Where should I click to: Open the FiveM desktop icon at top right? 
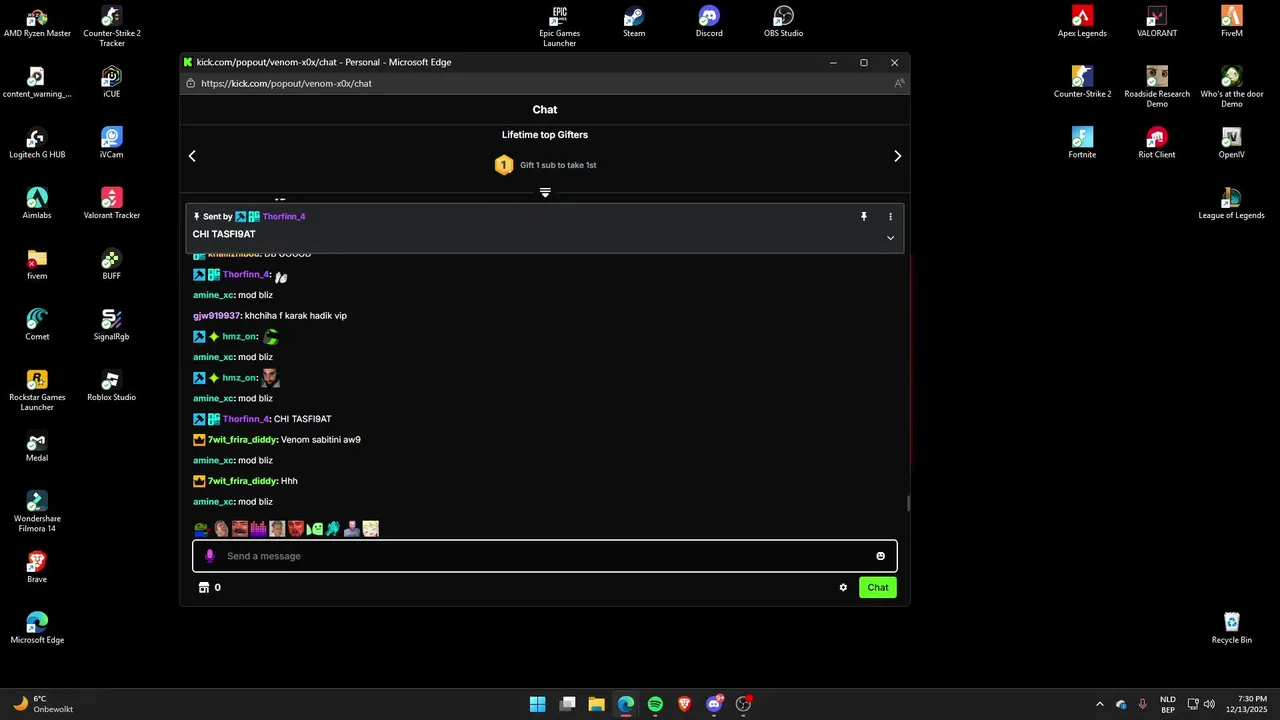coord(1232,22)
